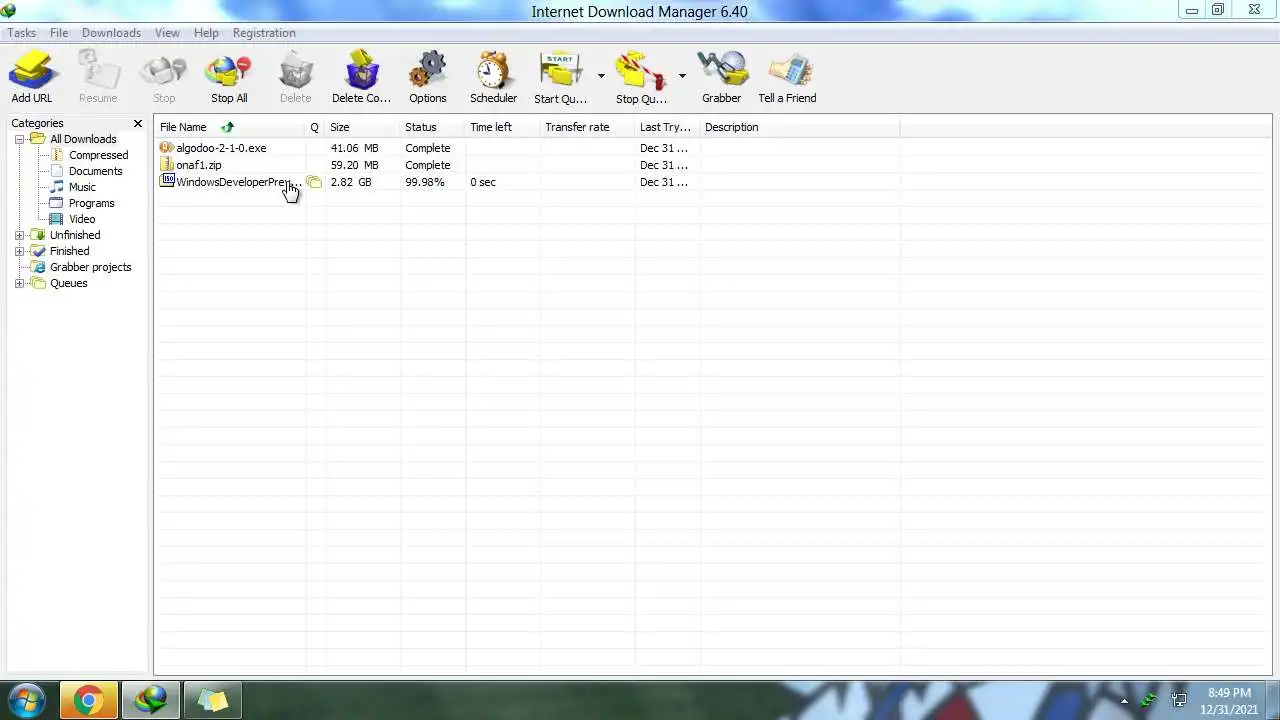Open the file explorer taskbar icon

(x=213, y=700)
